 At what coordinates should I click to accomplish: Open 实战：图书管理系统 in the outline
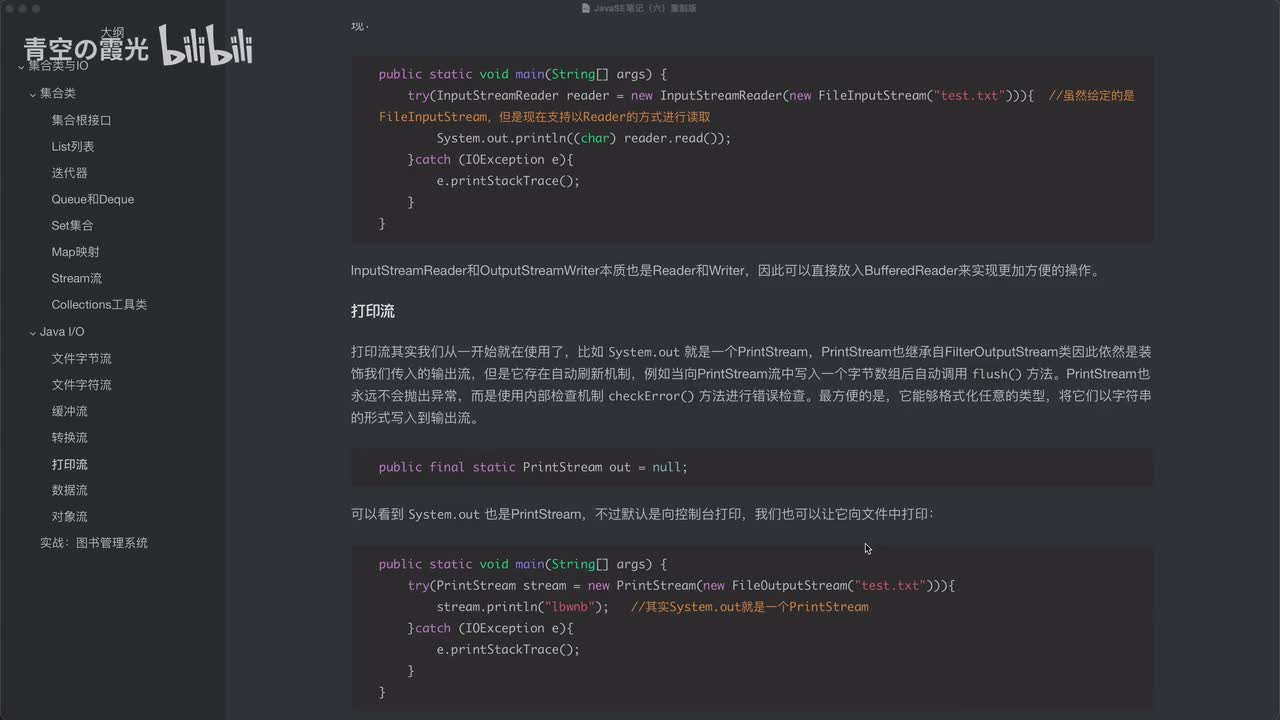point(94,543)
